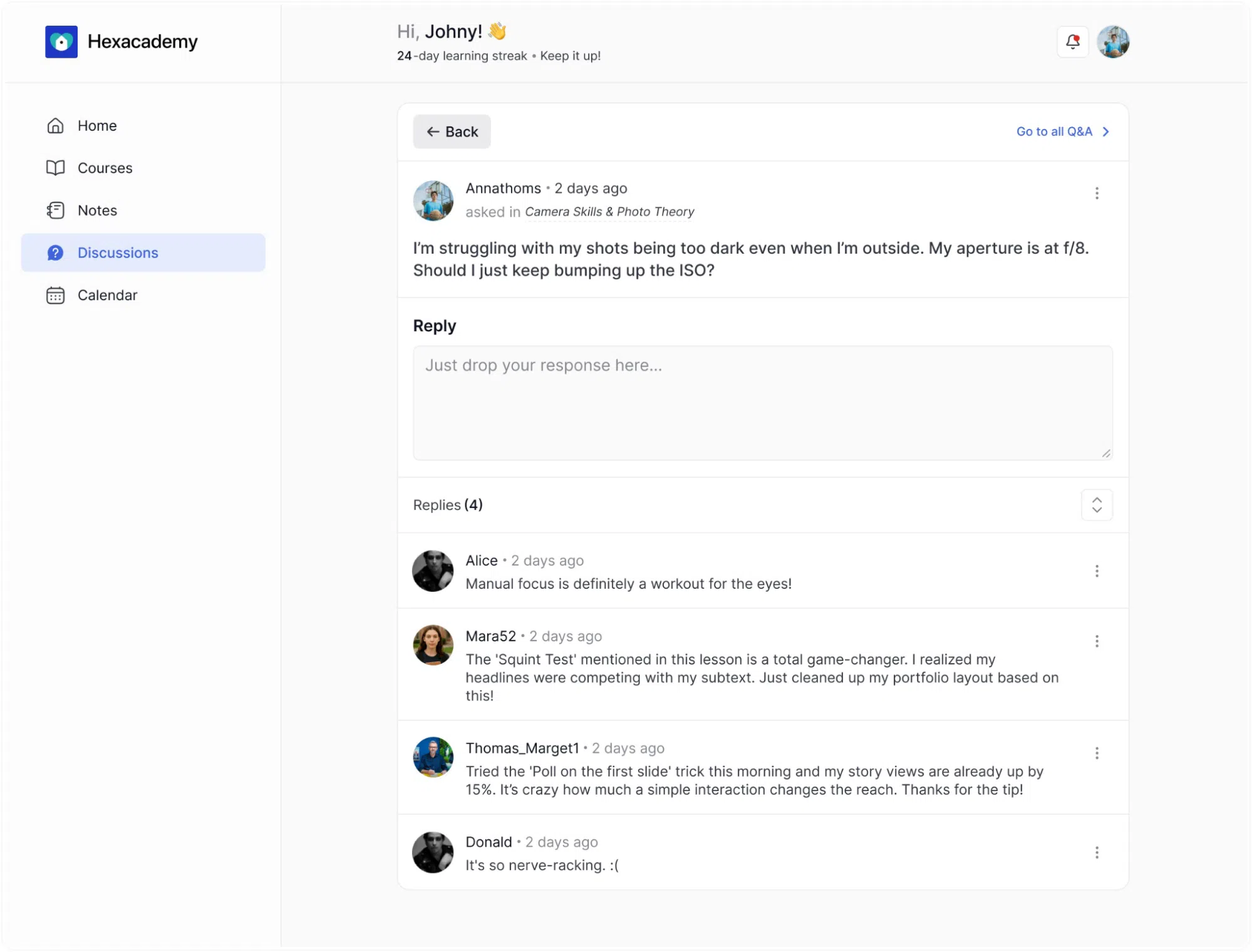Click the Calendar icon in sidebar
This screenshot has width=1252, height=952.
55,296
